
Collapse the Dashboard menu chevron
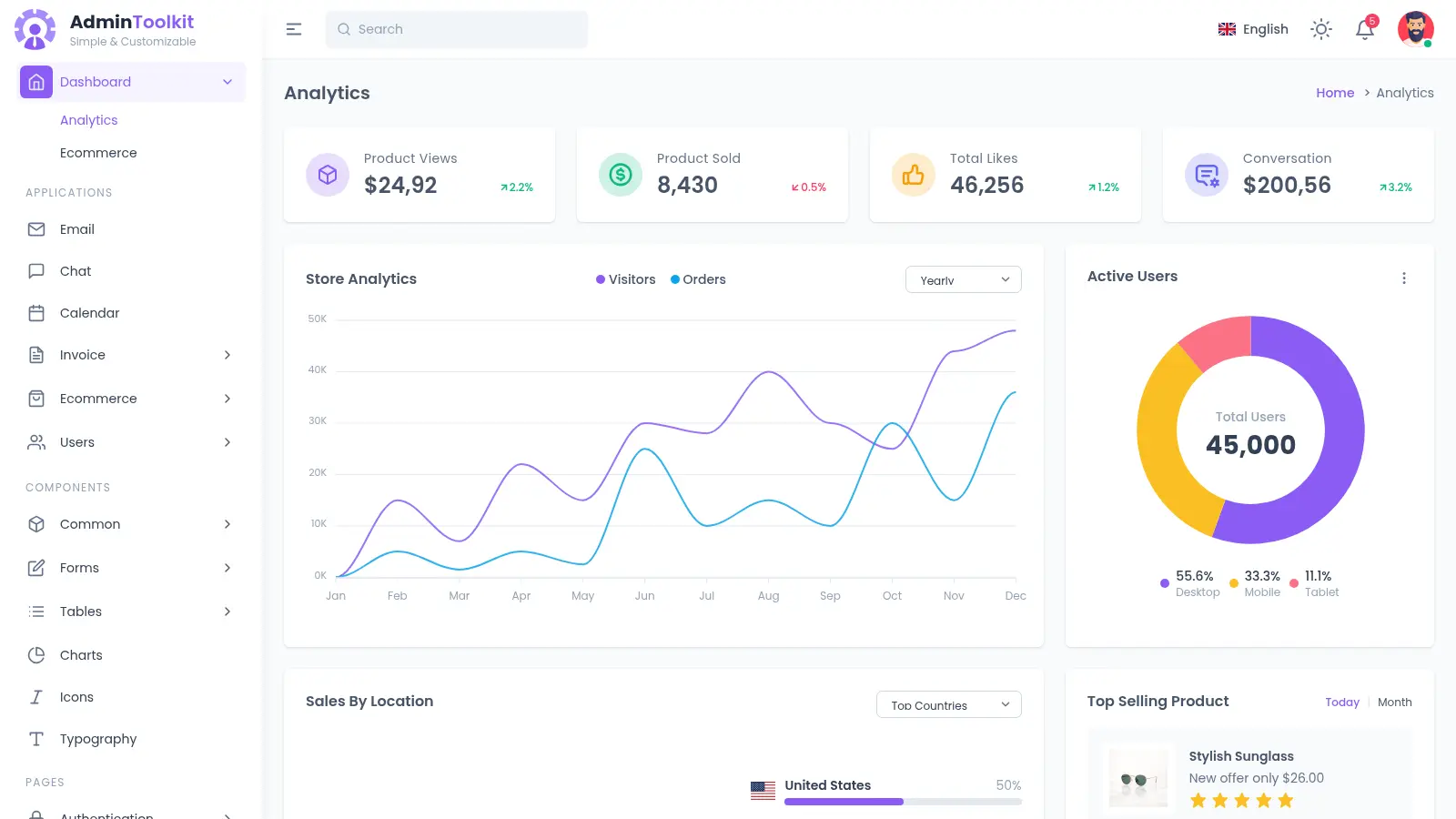227,82
